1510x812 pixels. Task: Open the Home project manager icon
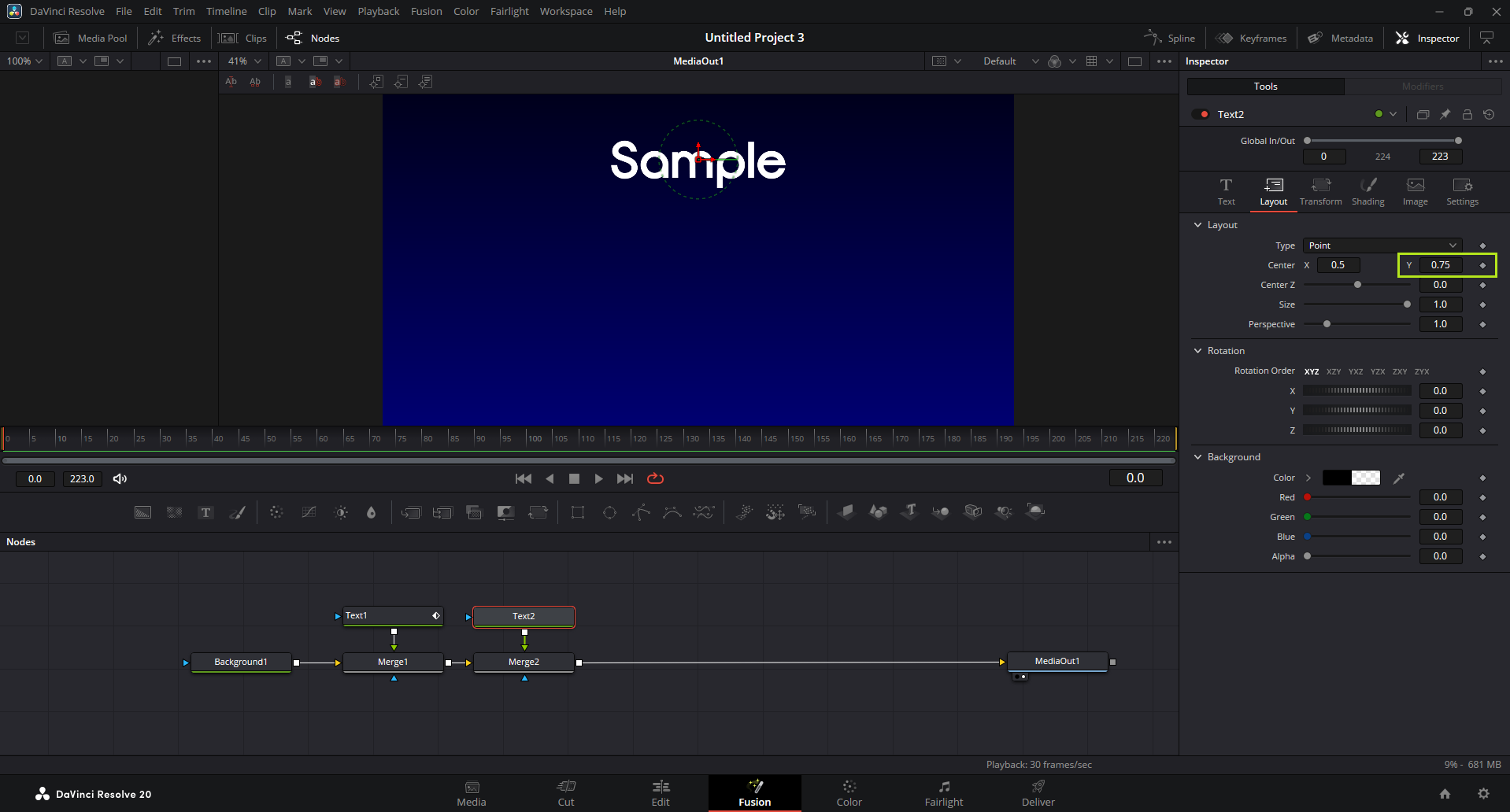click(1445, 793)
